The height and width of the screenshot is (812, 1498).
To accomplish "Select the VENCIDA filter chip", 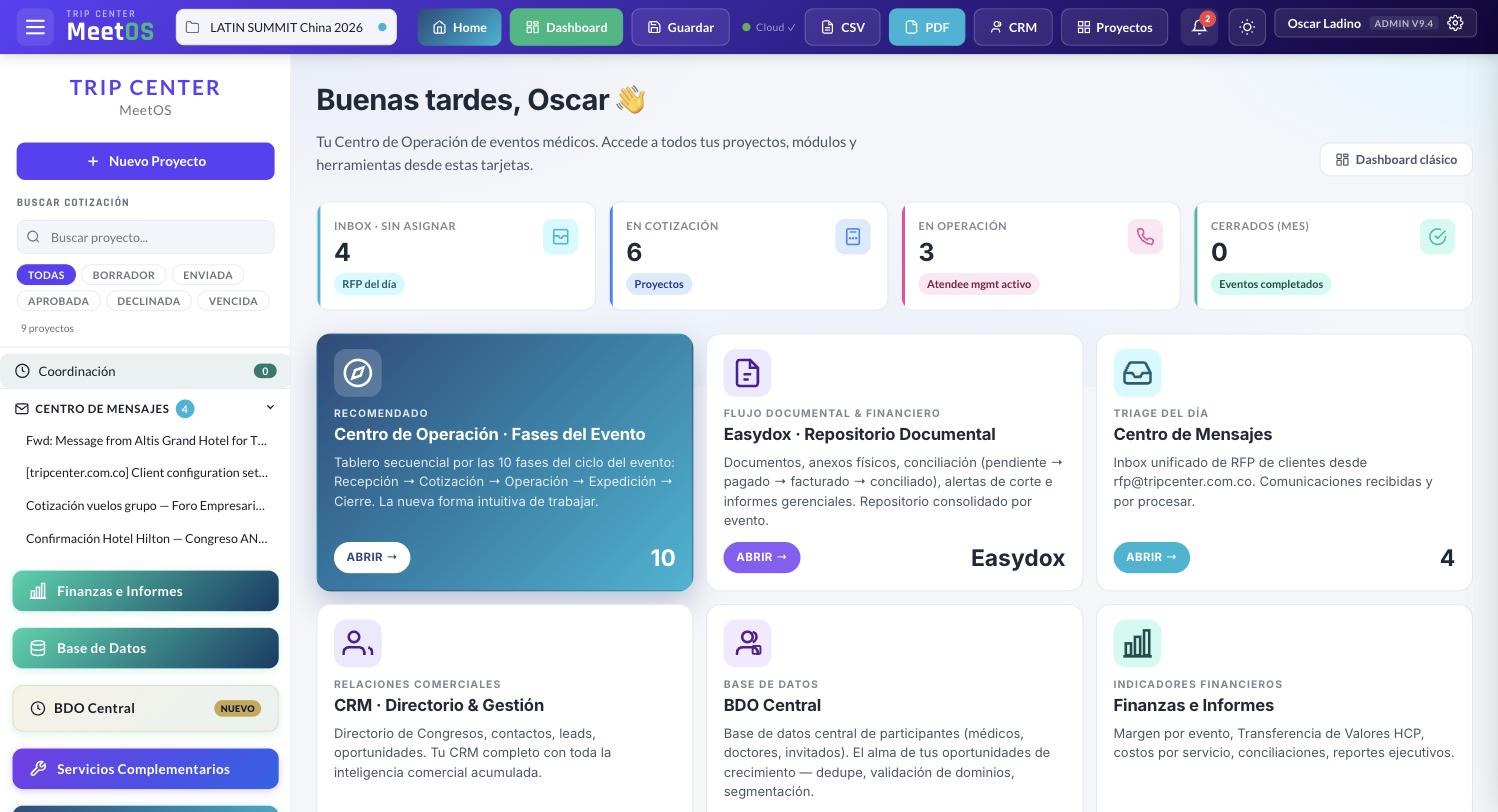I will point(233,301).
